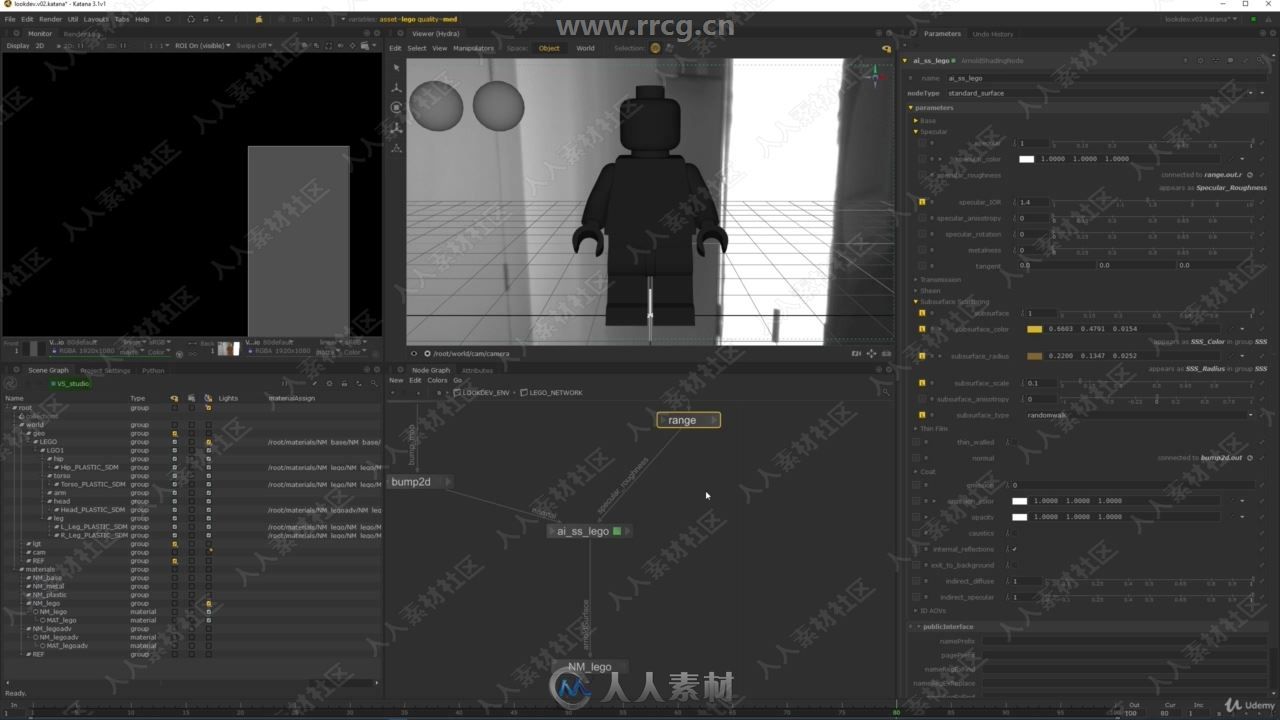Click the frame-all icon at viewer bottom-right
This screenshot has height=720, width=1280.
pyautogui.click(x=871, y=353)
